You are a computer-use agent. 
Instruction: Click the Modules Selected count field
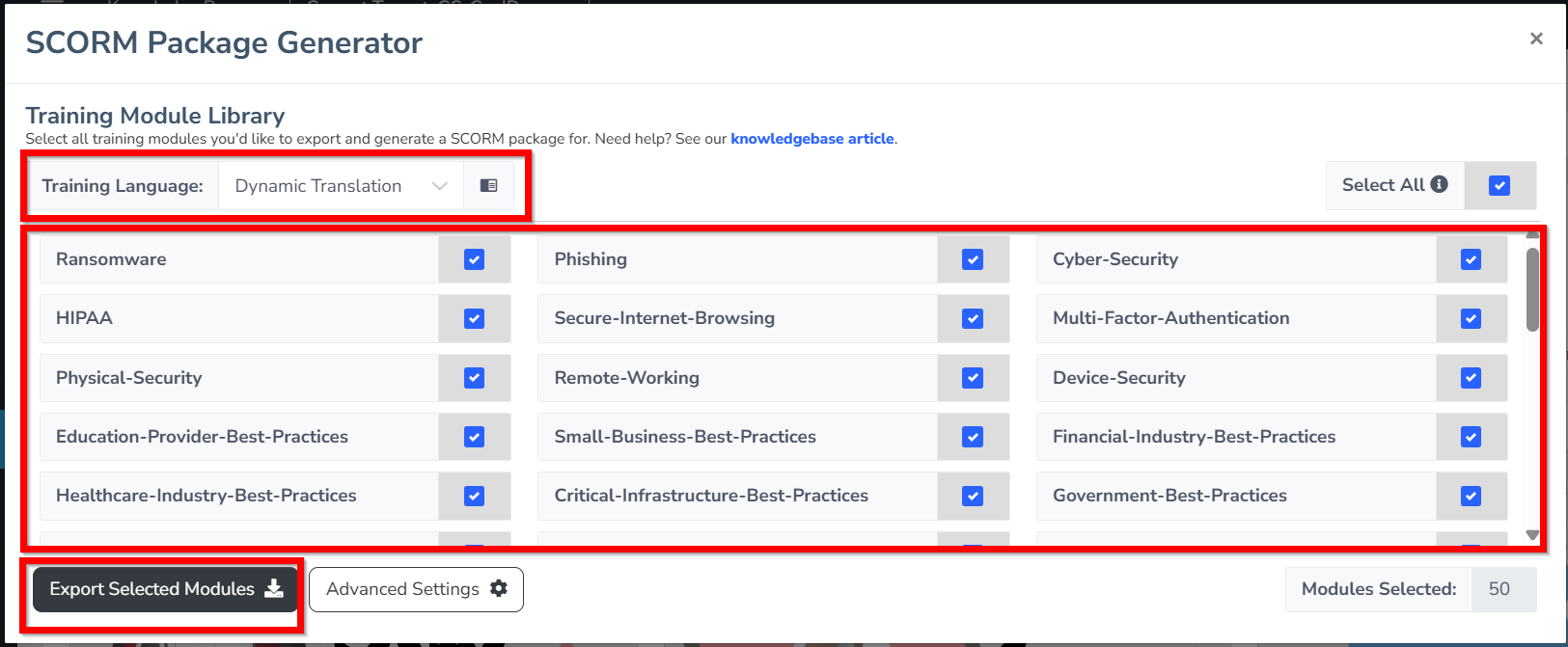(x=1499, y=589)
